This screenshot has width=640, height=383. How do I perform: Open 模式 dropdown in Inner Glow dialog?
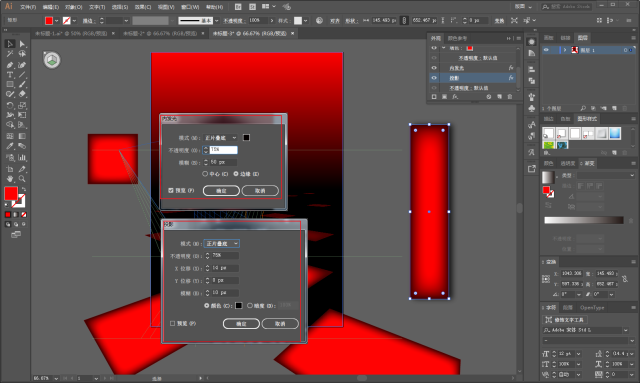click(x=220, y=138)
